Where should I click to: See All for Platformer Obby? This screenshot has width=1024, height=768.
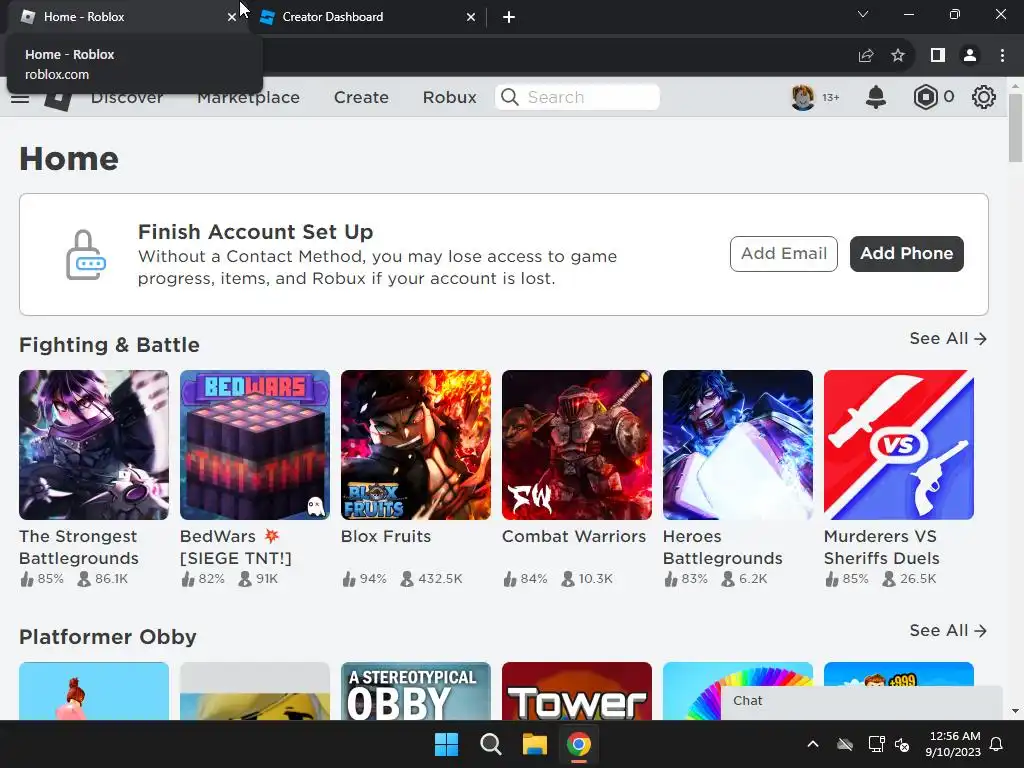(x=948, y=630)
